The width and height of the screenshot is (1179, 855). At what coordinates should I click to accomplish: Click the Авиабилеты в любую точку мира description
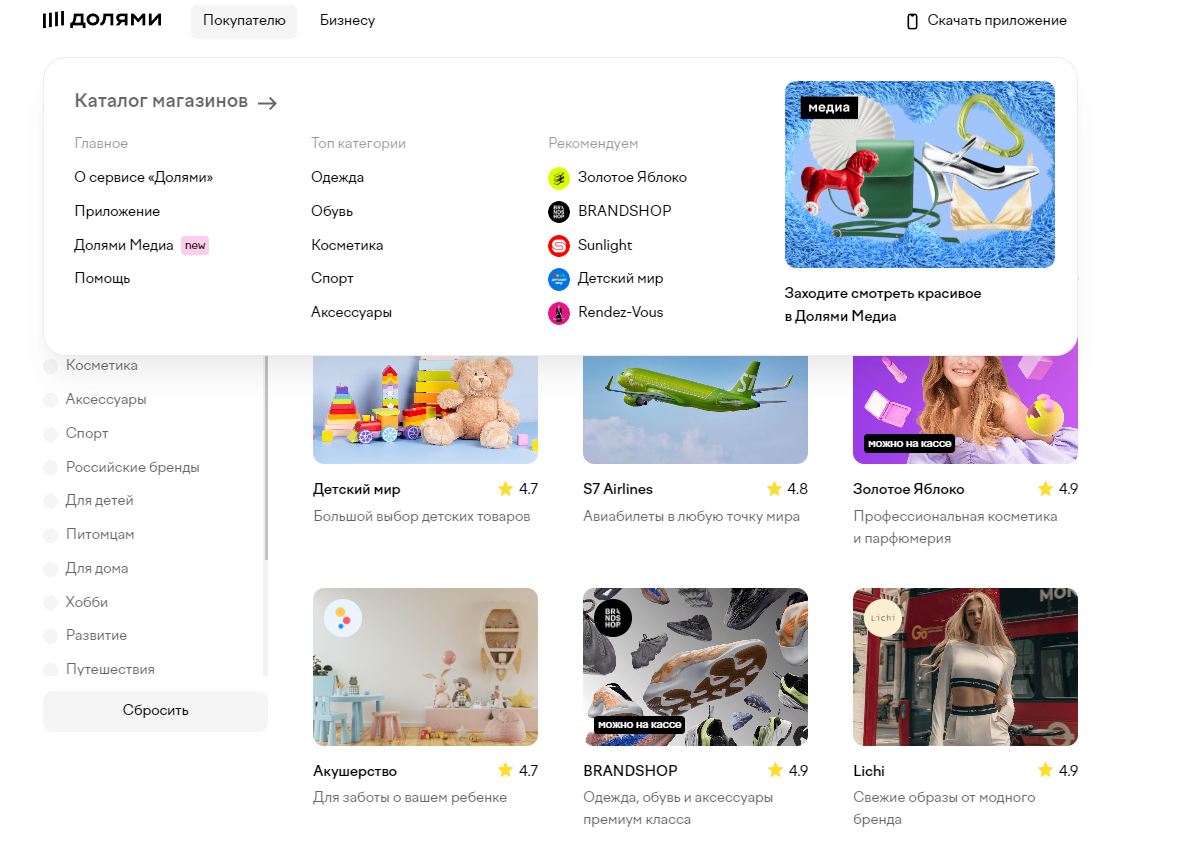tap(691, 517)
